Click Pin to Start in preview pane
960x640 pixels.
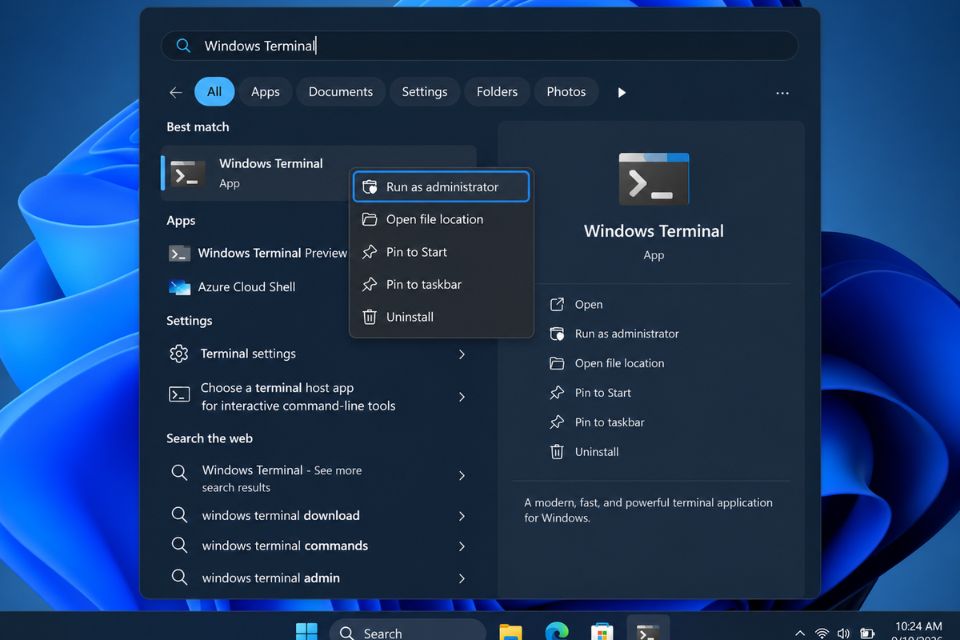[602, 393]
